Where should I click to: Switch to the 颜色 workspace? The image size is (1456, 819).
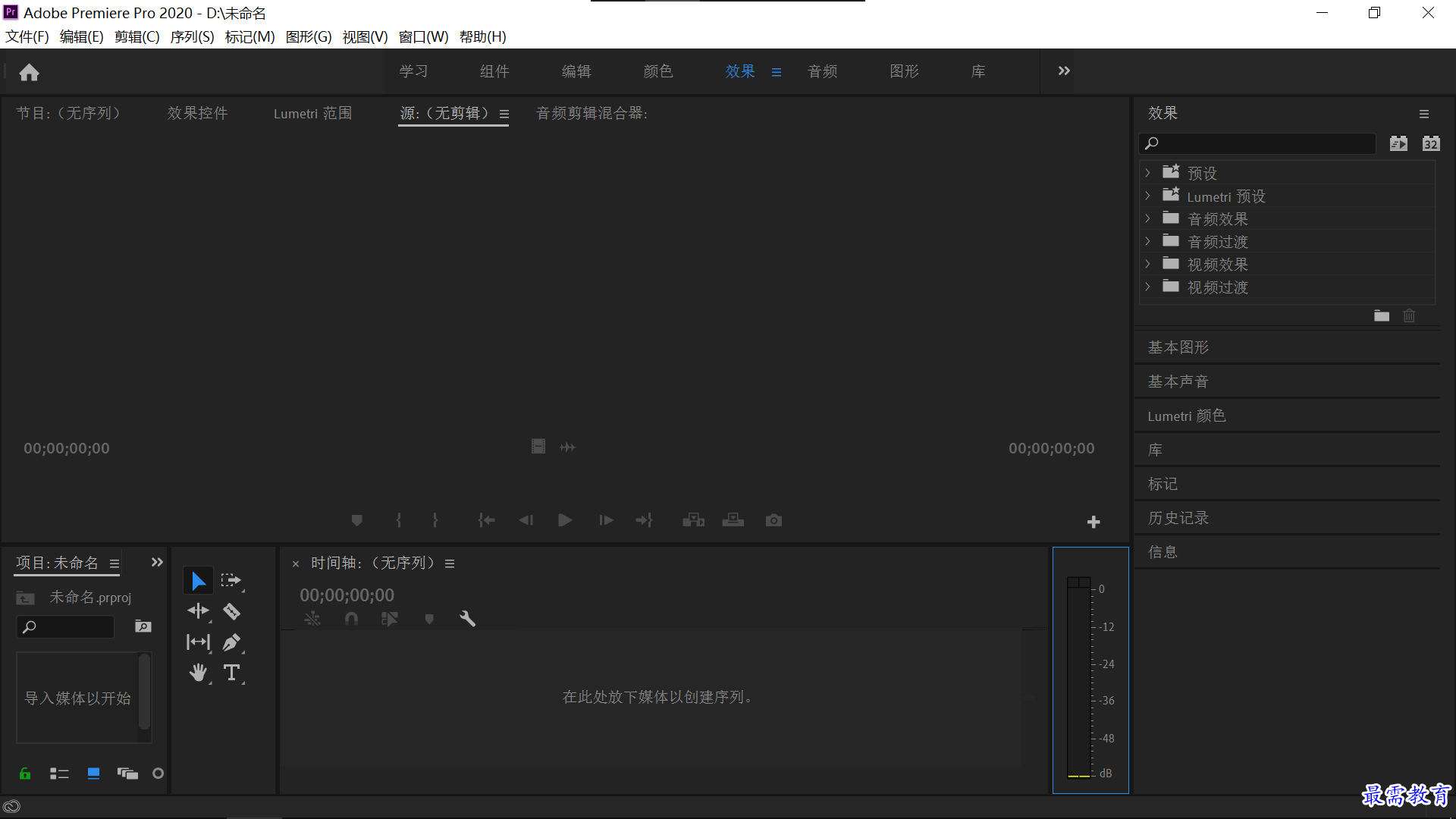coord(657,71)
